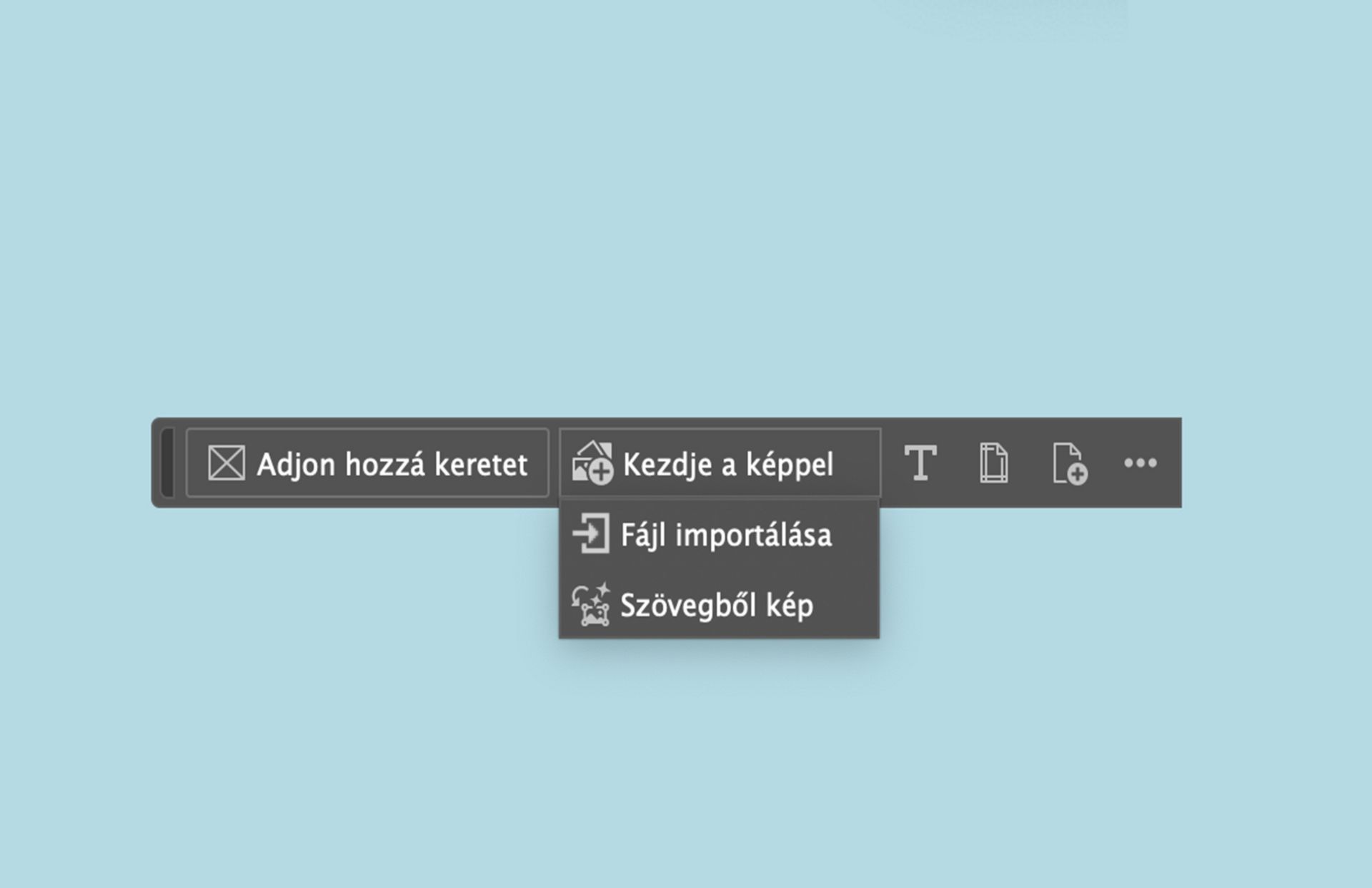Open the three-dot more options menu
Screen dimensions: 1372x888
coord(1140,463)
